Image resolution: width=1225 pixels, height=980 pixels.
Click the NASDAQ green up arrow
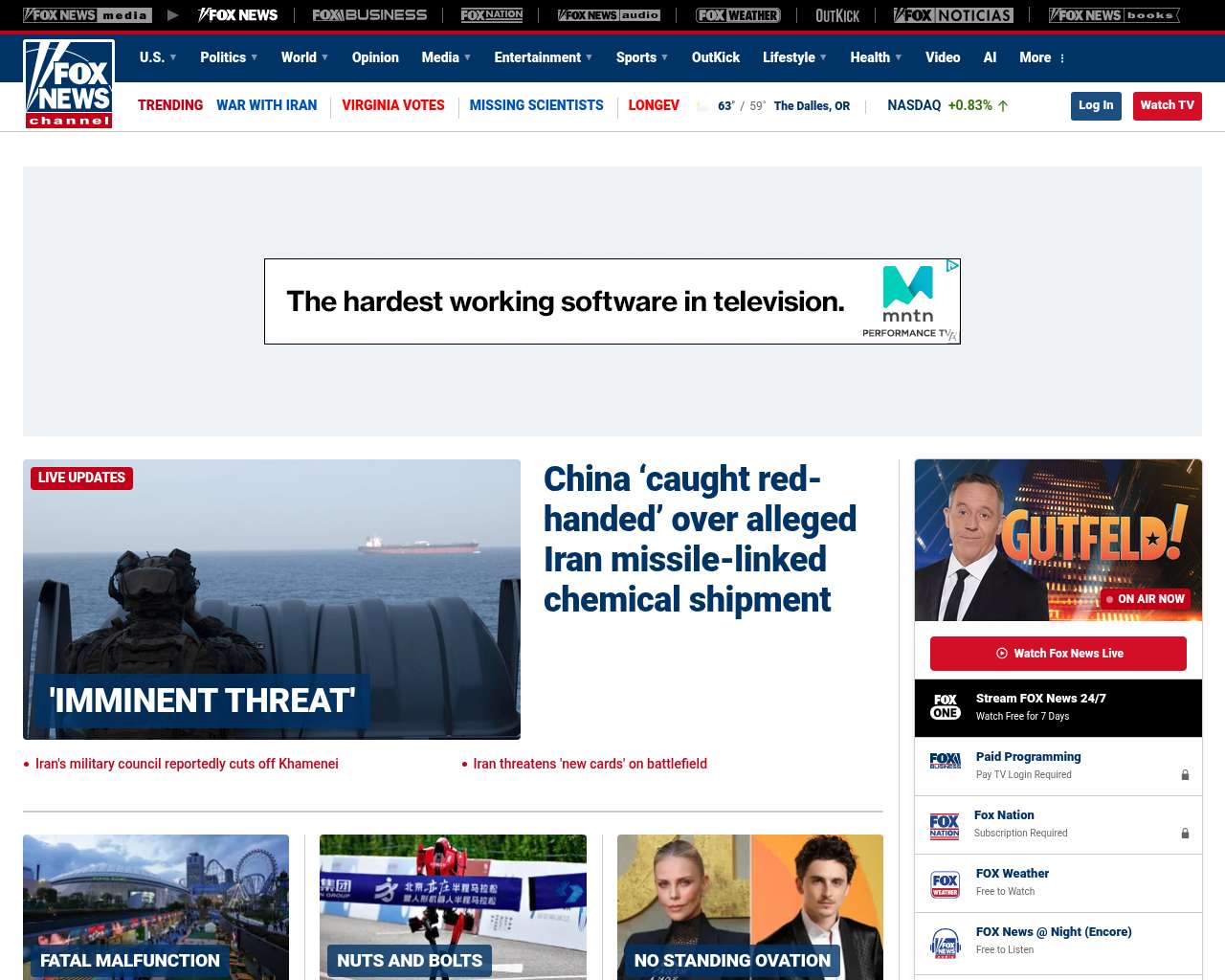click(x=1003, y=106)
